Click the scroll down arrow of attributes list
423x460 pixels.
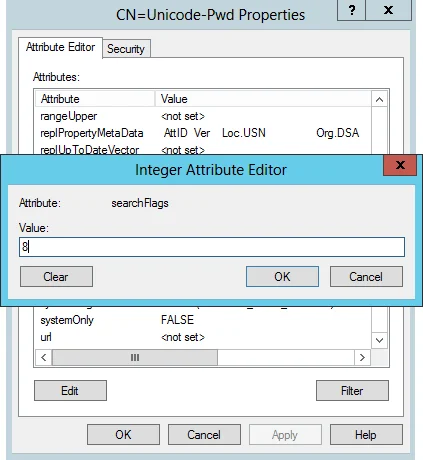[x=379, y=340]
